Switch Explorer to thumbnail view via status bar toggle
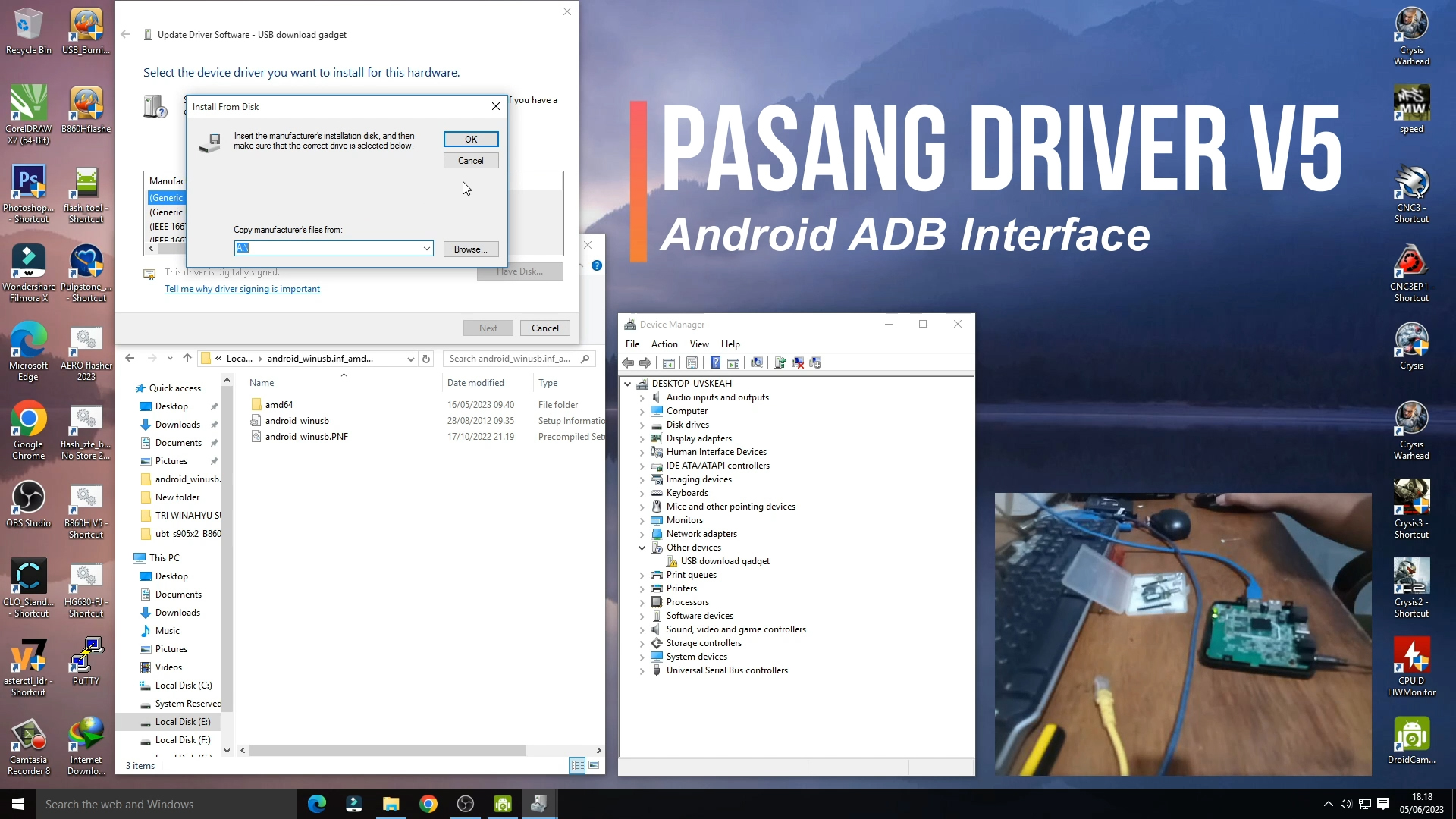 coord(592,765)
